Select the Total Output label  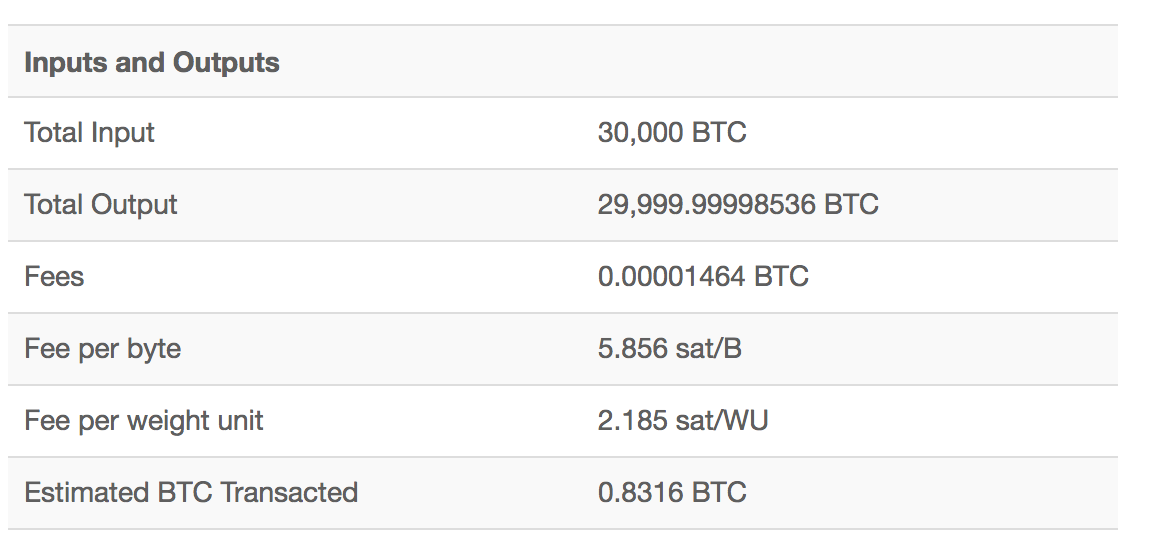[x=100, y=205]
